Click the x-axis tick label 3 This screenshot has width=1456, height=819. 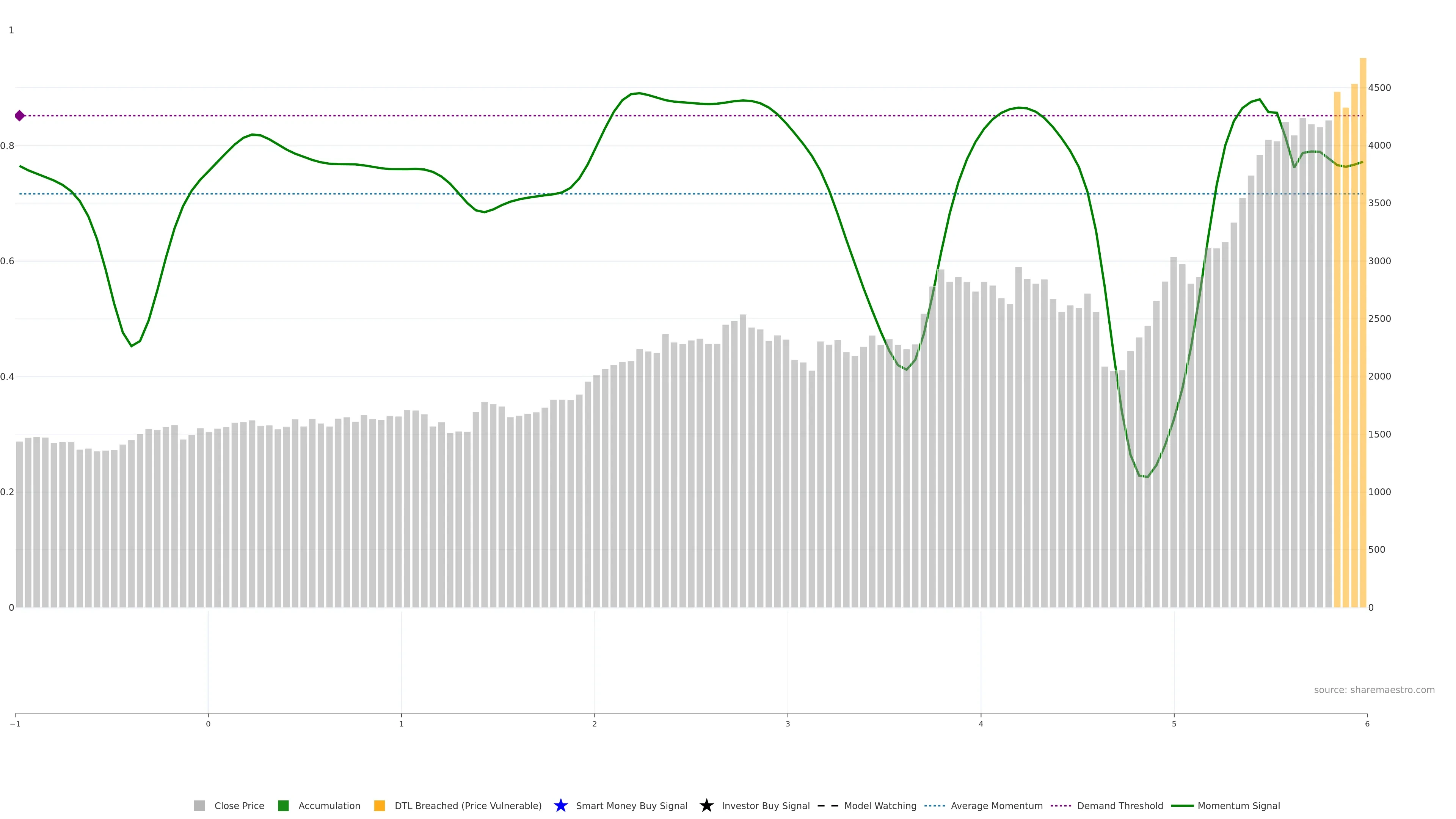tap(788, 724)
